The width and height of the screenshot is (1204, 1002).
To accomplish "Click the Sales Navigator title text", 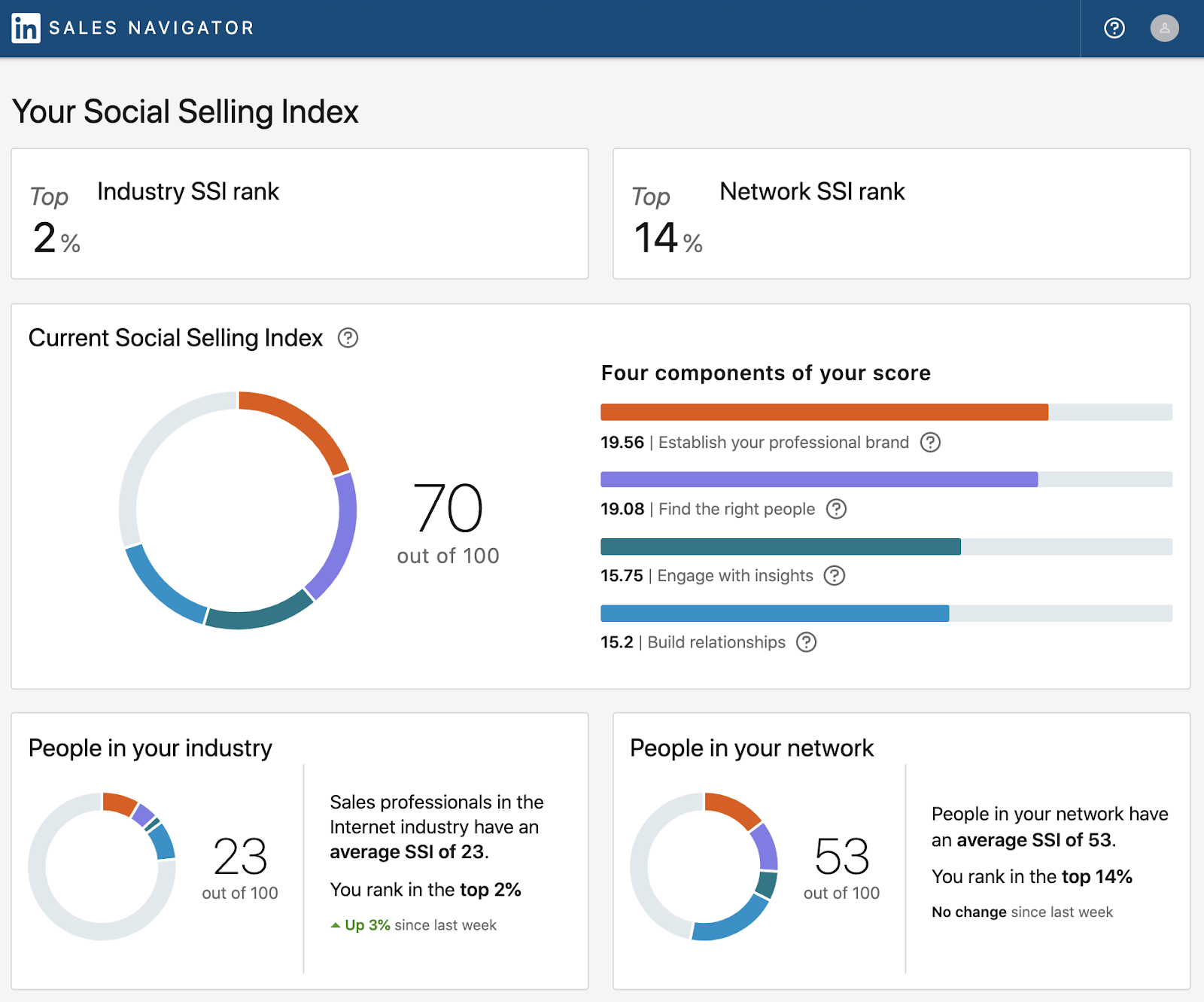I will [x=151, y=29].
